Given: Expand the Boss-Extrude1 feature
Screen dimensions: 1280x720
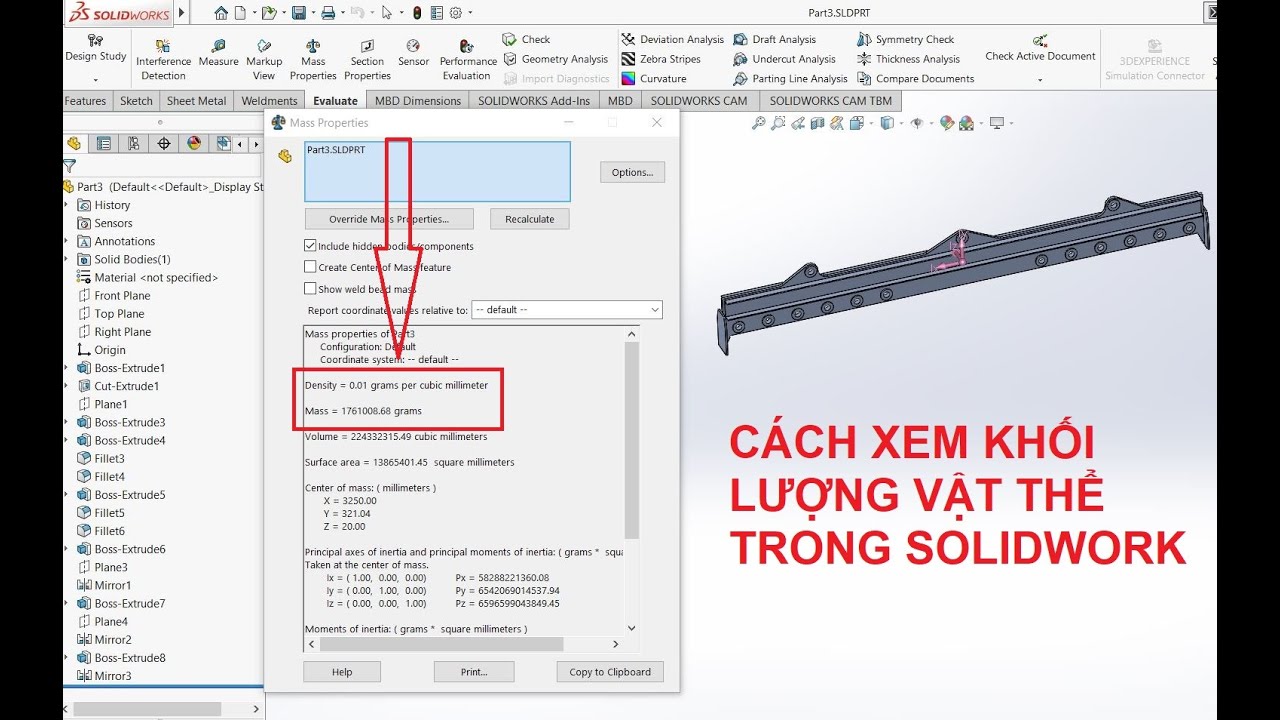Looking at the screenshot, I should 67,368.
